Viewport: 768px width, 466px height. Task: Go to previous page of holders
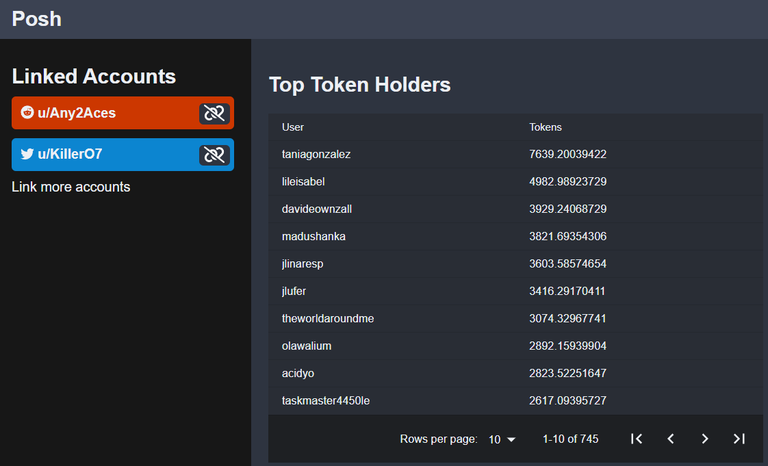(x=671, y=439)
